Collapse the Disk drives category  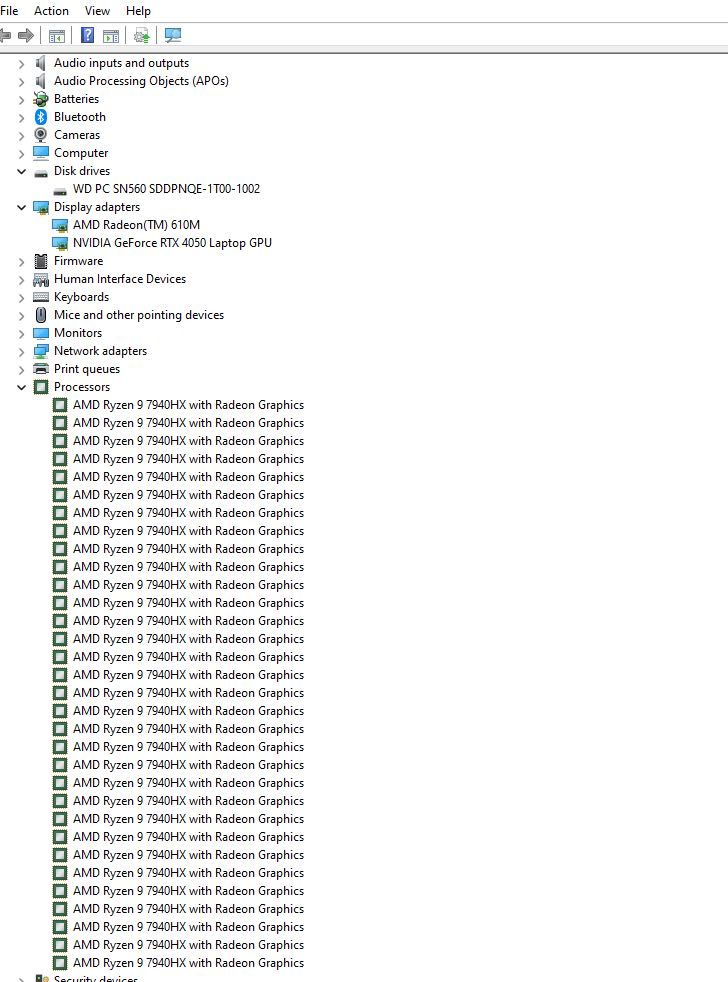21,171
